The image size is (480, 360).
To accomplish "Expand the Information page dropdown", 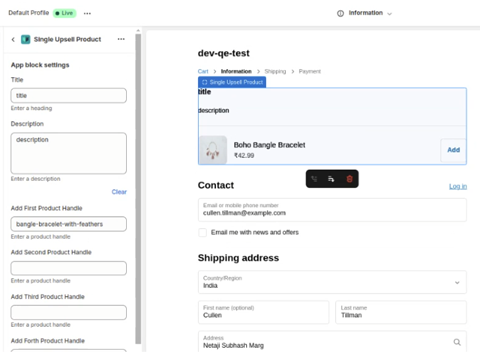I will coord(389,14).
